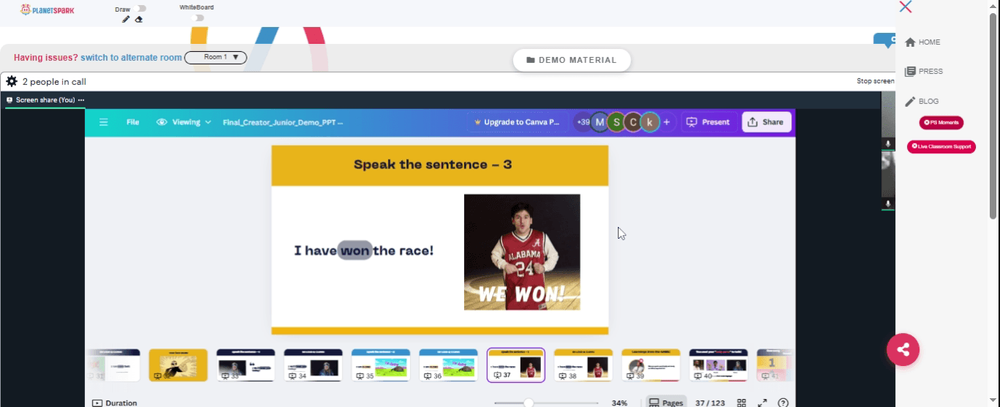Viewport: 1000px width, 407px height.
Task: Click Live Classroom Support button
Action: (941, 147)
